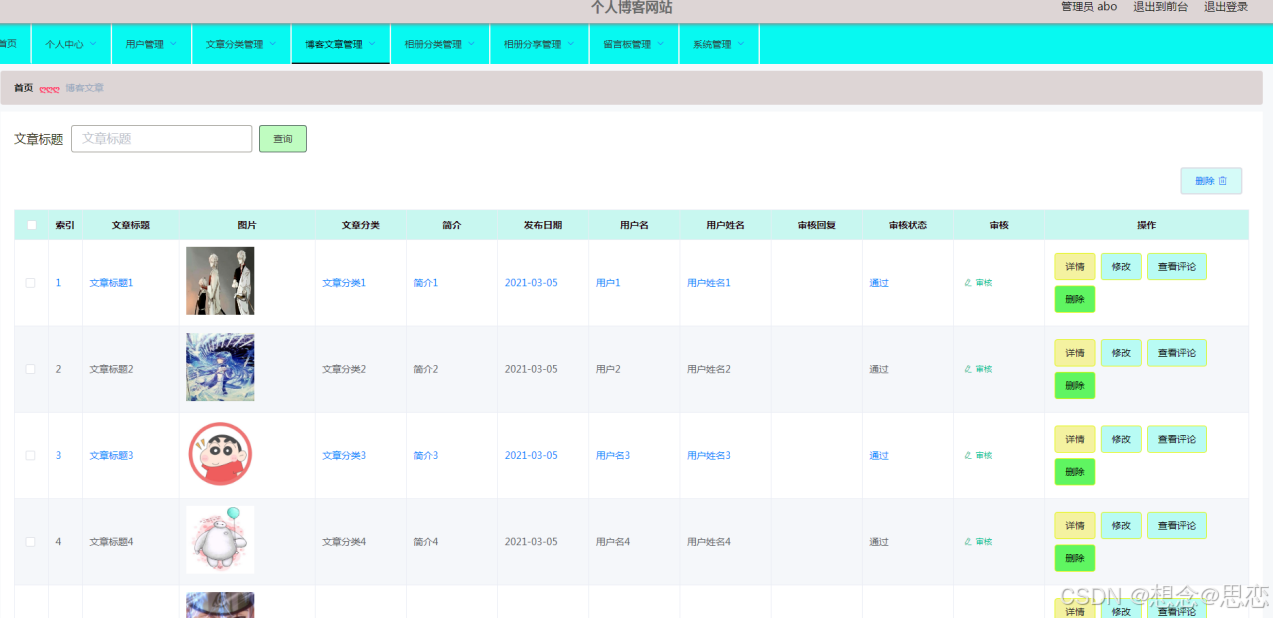The width and height of the screenshot is (1273, 618).
Task: Open the 文章分类管理 menu item
Action: [241, 44]
